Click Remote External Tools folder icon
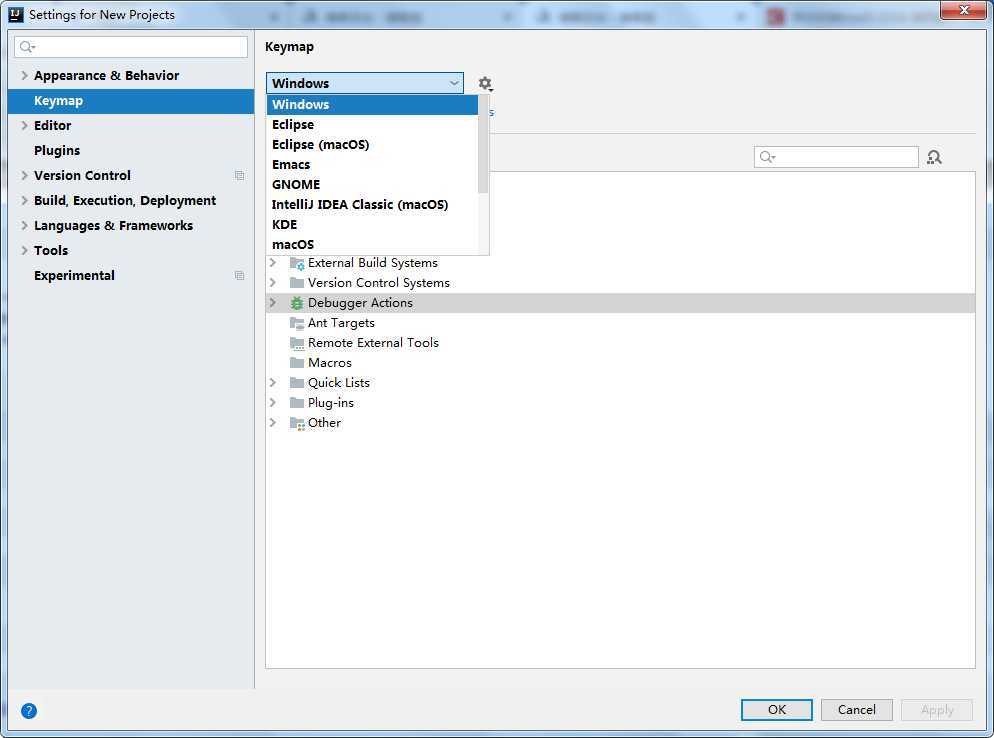 tap(297, 343)
